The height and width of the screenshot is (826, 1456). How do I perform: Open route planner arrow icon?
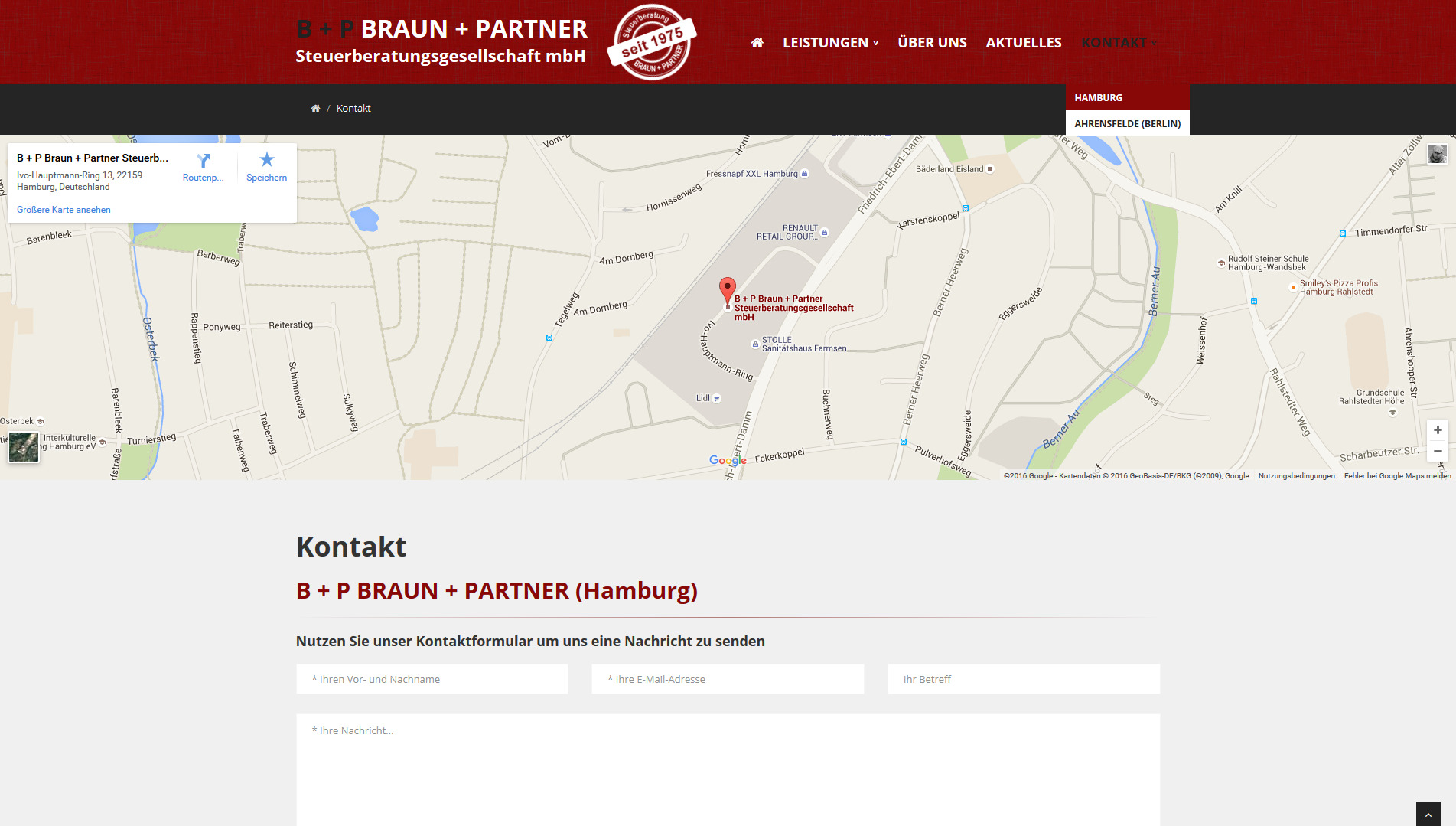coord(204,160)
